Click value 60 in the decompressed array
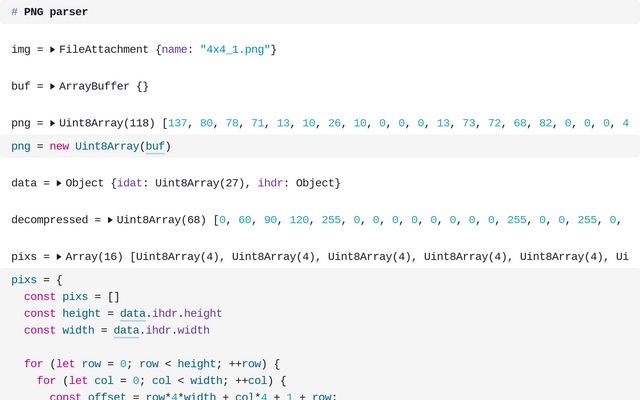640x400 pixels. pos(244,220)
